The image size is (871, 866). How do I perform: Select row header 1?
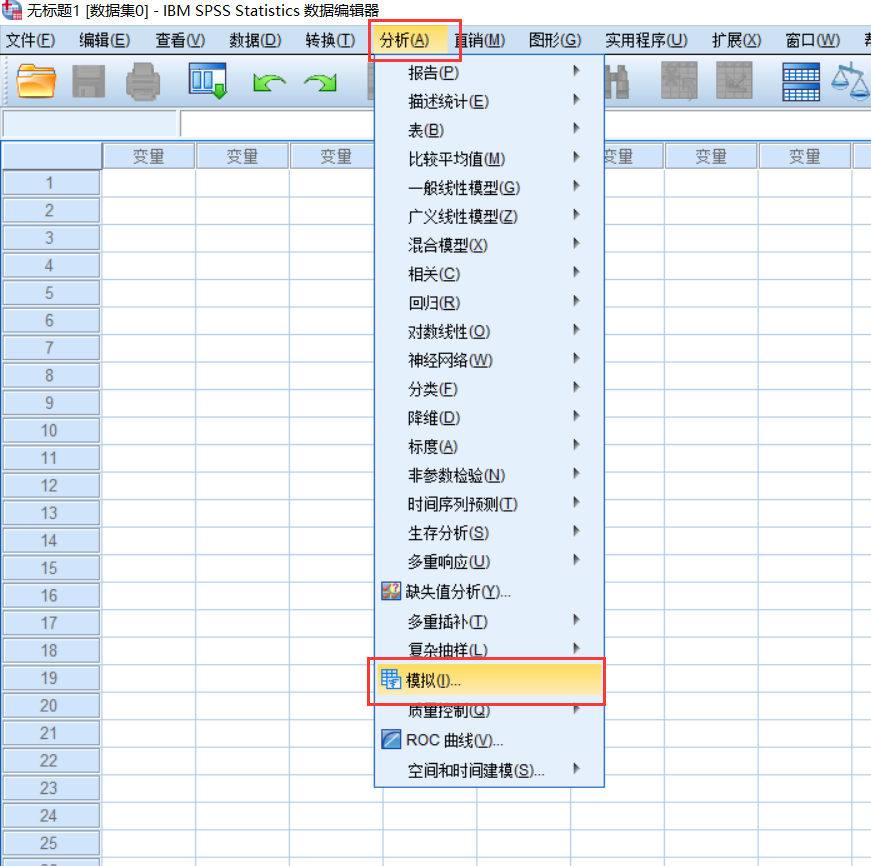coord(51,183)
